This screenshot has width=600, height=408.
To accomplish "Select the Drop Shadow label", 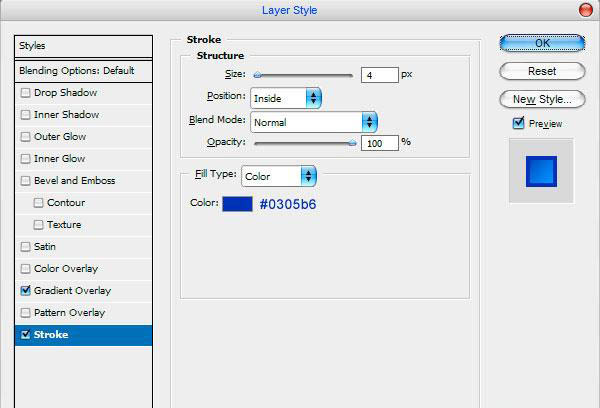I will (x=65, y=93).
